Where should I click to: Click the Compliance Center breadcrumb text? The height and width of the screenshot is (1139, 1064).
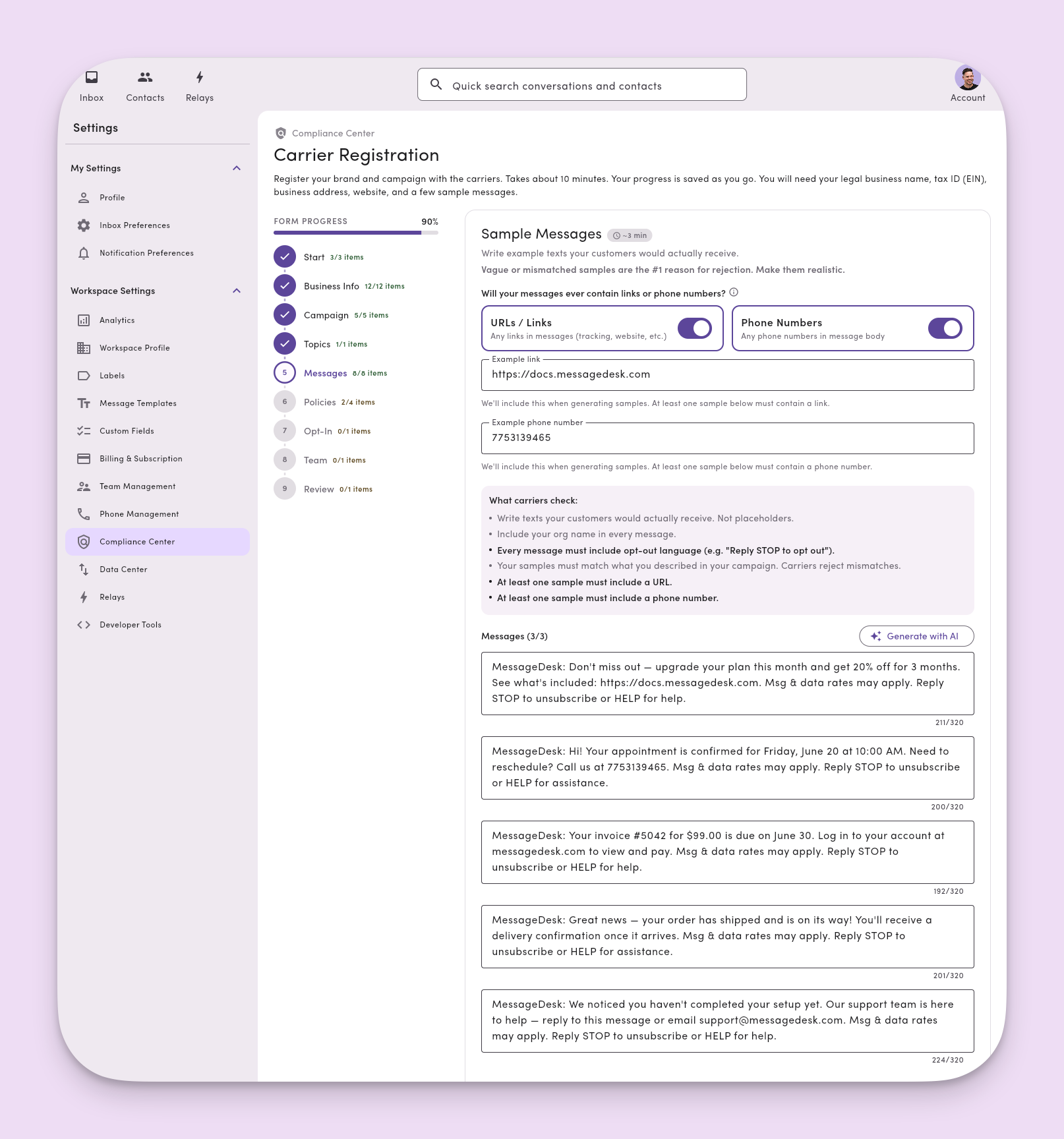(x=333, y=133)
